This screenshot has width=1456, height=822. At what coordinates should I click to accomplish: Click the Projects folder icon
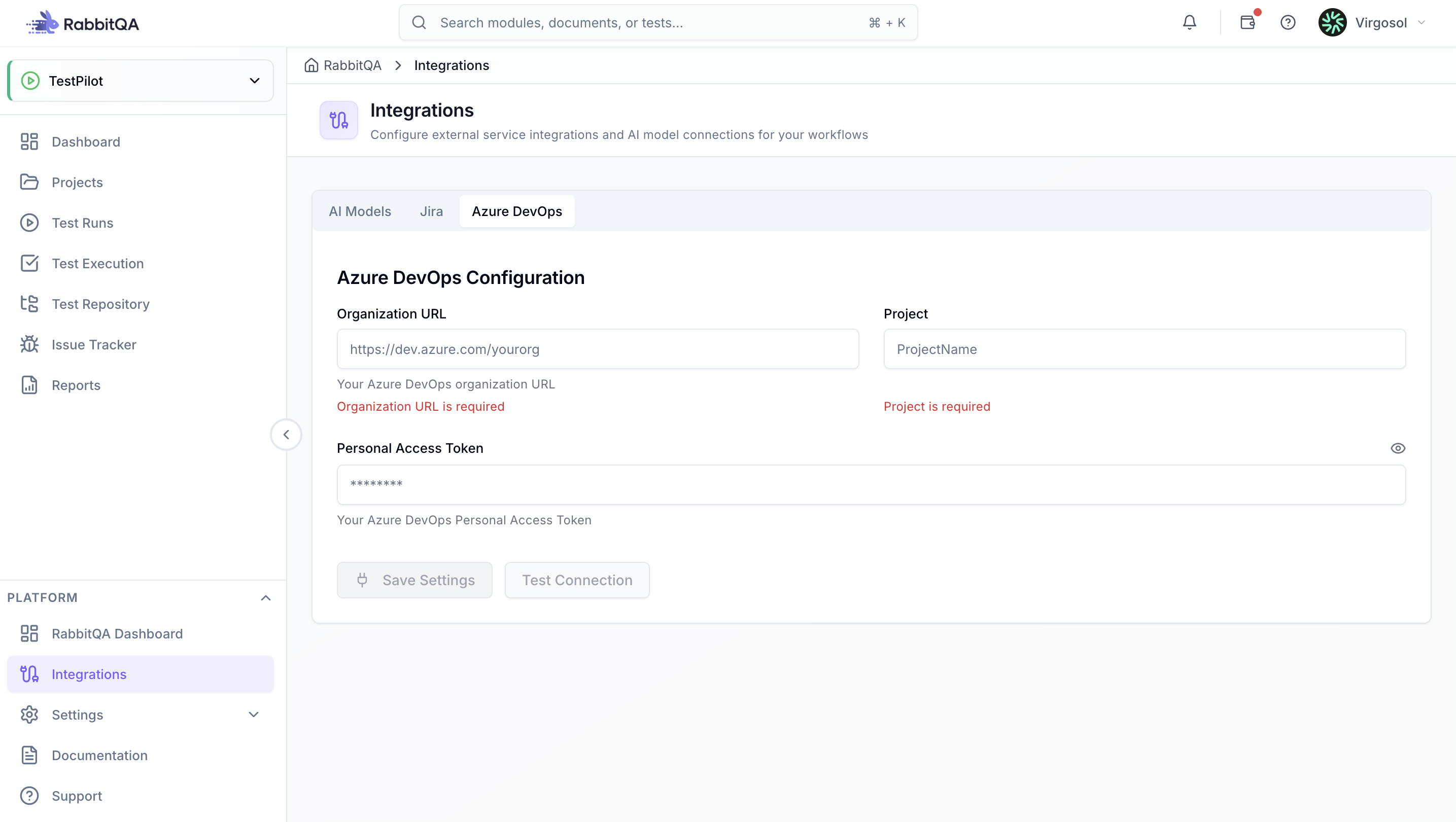pos(29,183)
